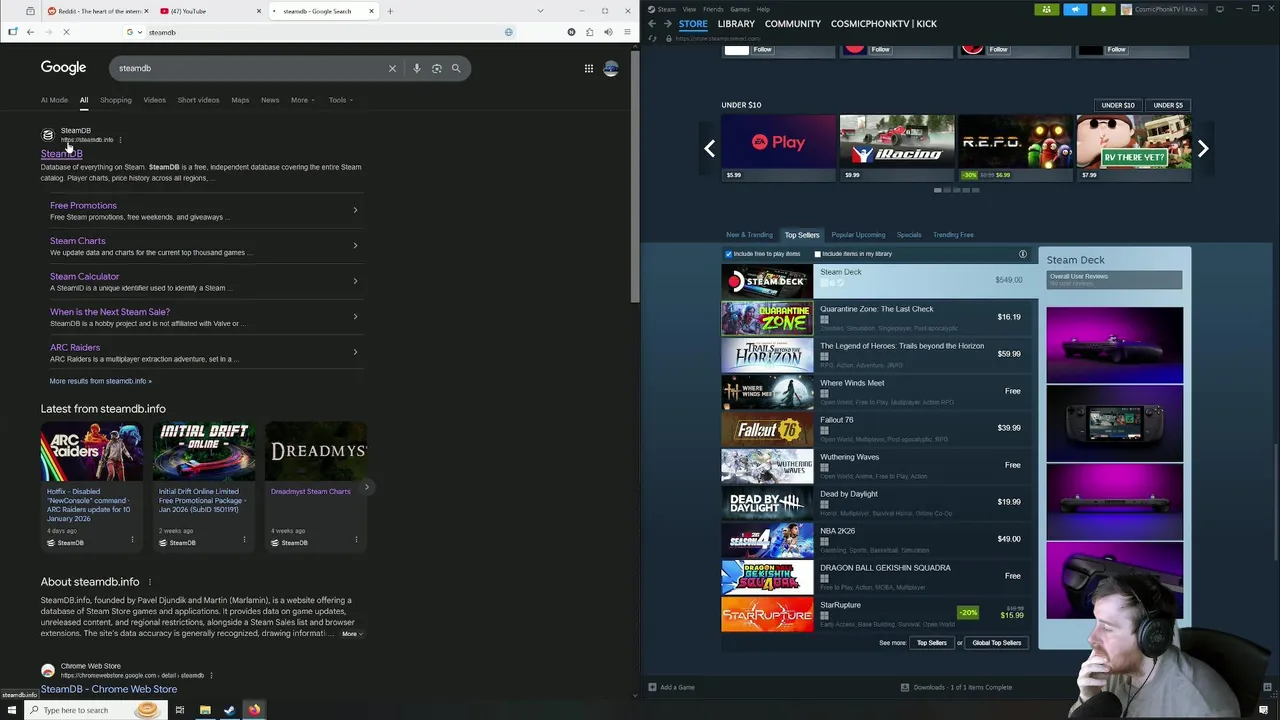The height and width of the screenshot is (720, 1280).
Task: Open Steam friends activity green button
Action: pos(1046,9)
